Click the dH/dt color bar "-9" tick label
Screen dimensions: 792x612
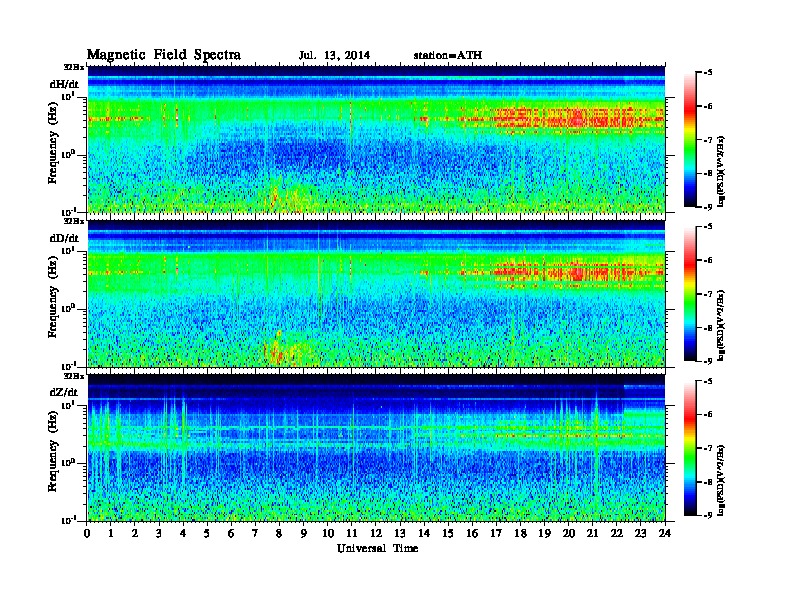(x=708, y=207)
